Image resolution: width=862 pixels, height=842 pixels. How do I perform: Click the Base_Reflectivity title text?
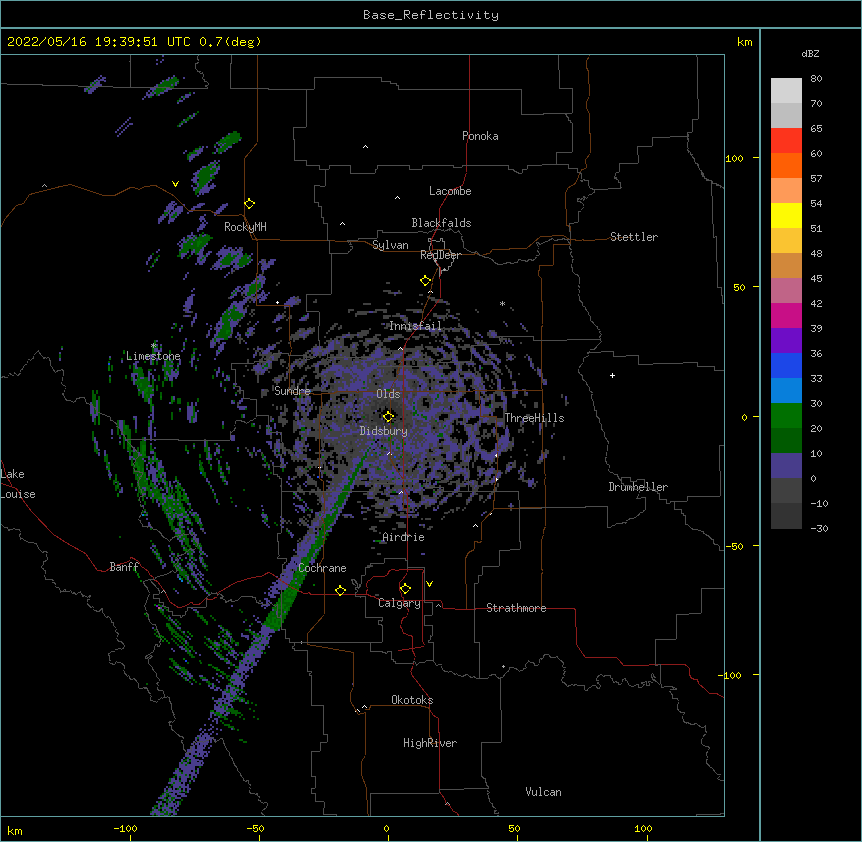(x=430, y=15)
